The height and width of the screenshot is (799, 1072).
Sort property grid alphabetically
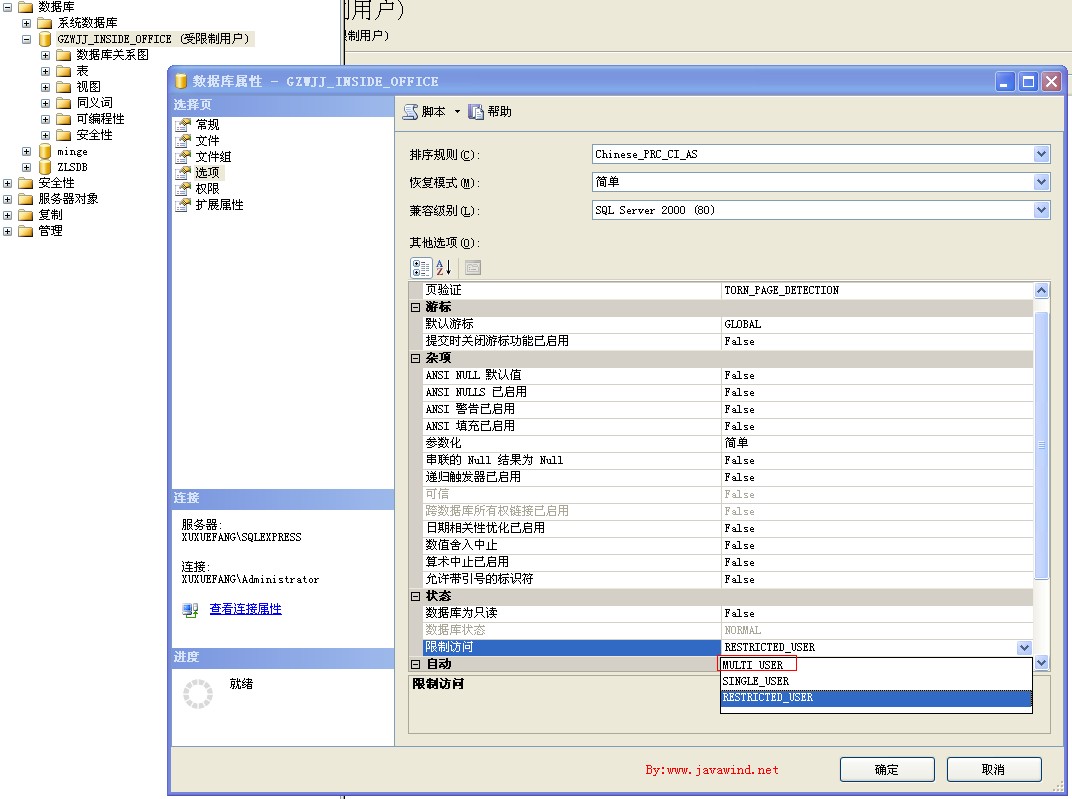point(445,267)
